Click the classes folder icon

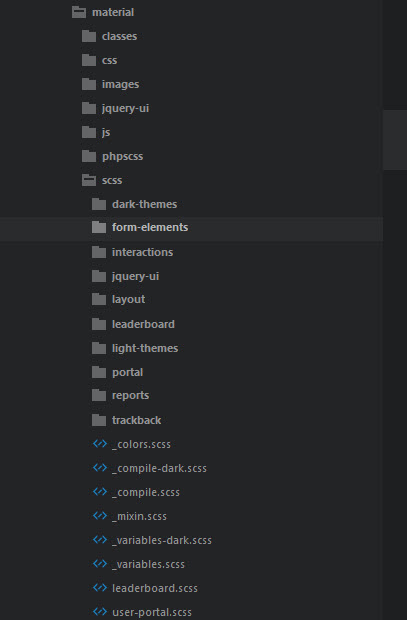(x=89, y=36)
